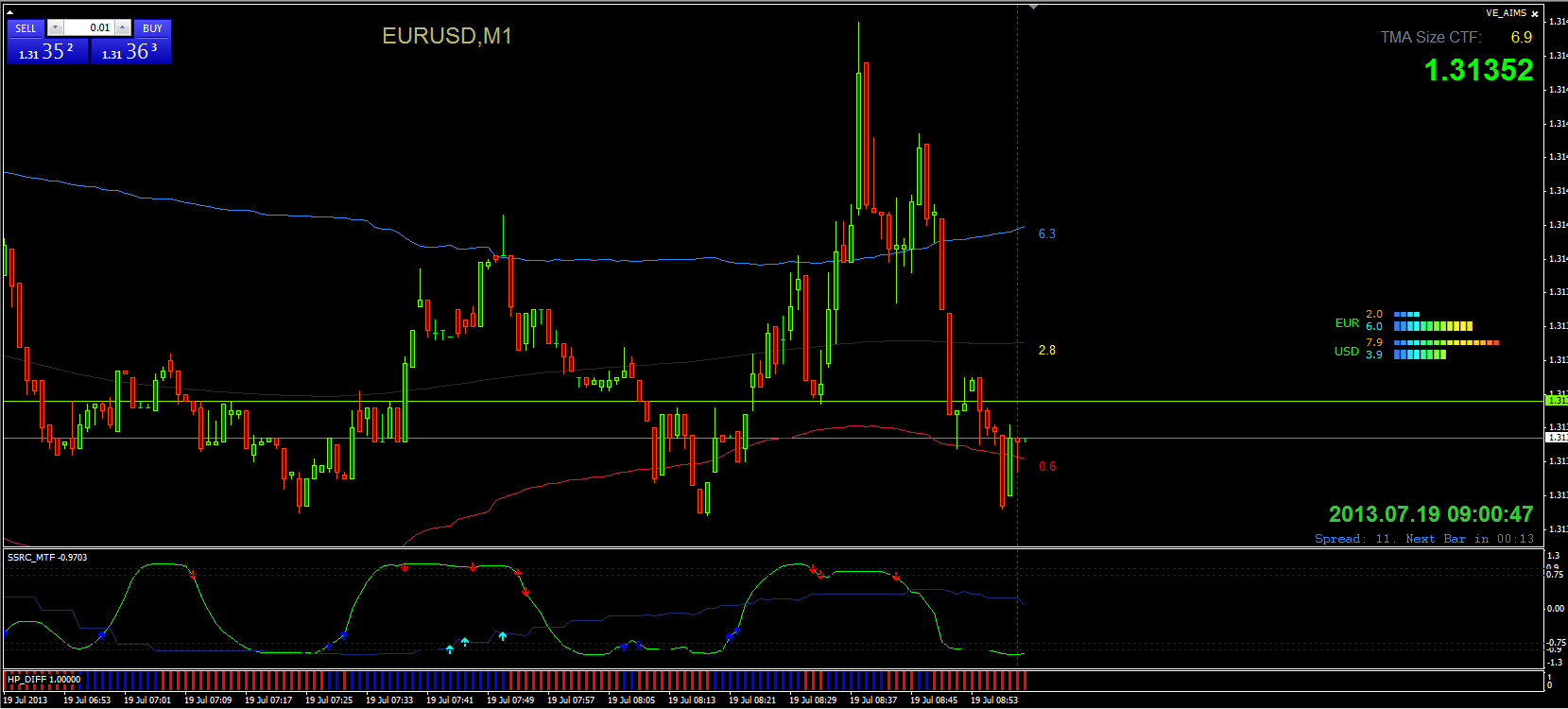This screenshot has height=709, width=1568.
Task: Click the yellow 6.9 TMA size value
Action: coord(1522,38)
